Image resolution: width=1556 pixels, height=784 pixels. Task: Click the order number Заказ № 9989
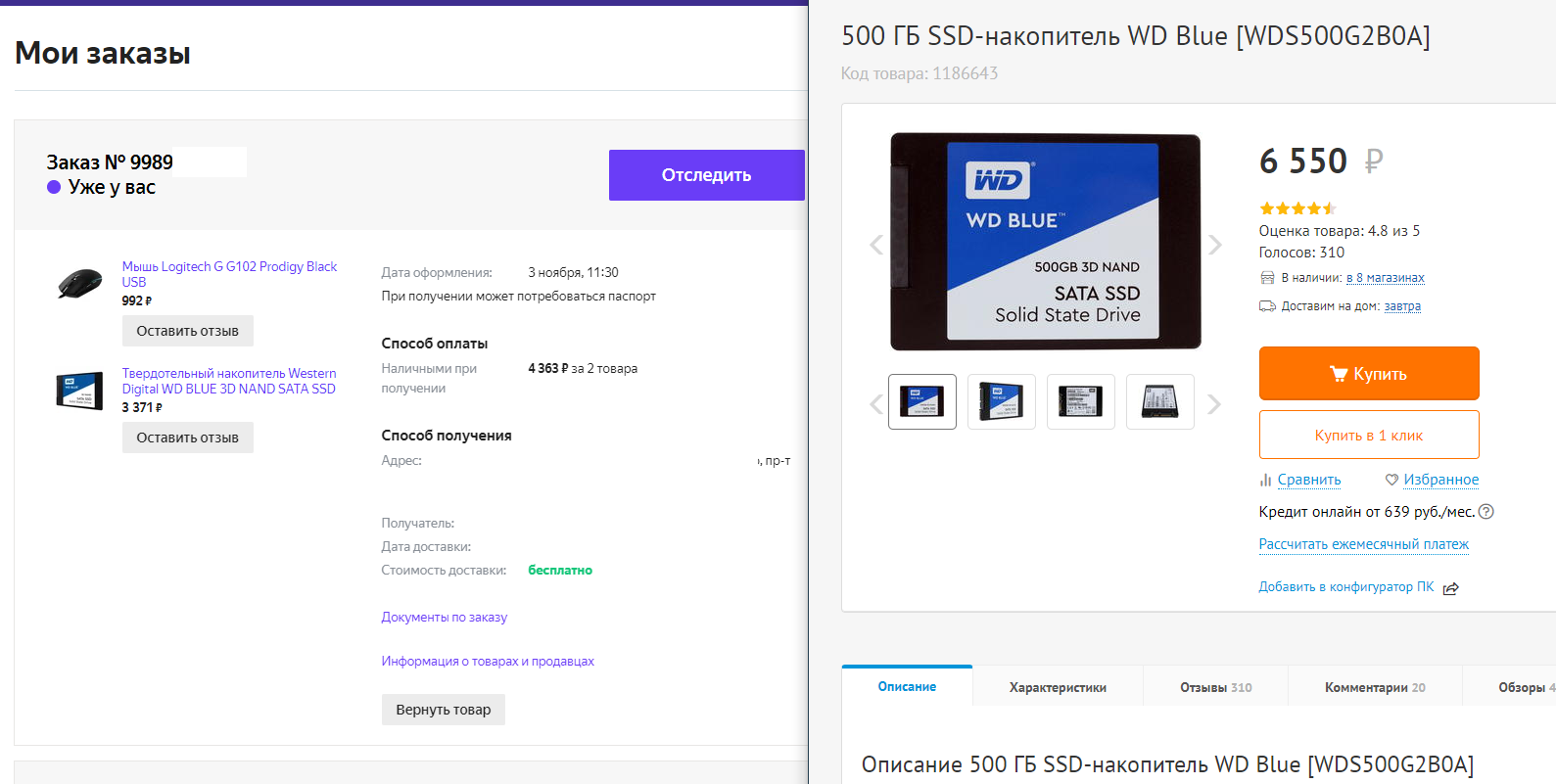pyautogui.click(x=110, y=162)
